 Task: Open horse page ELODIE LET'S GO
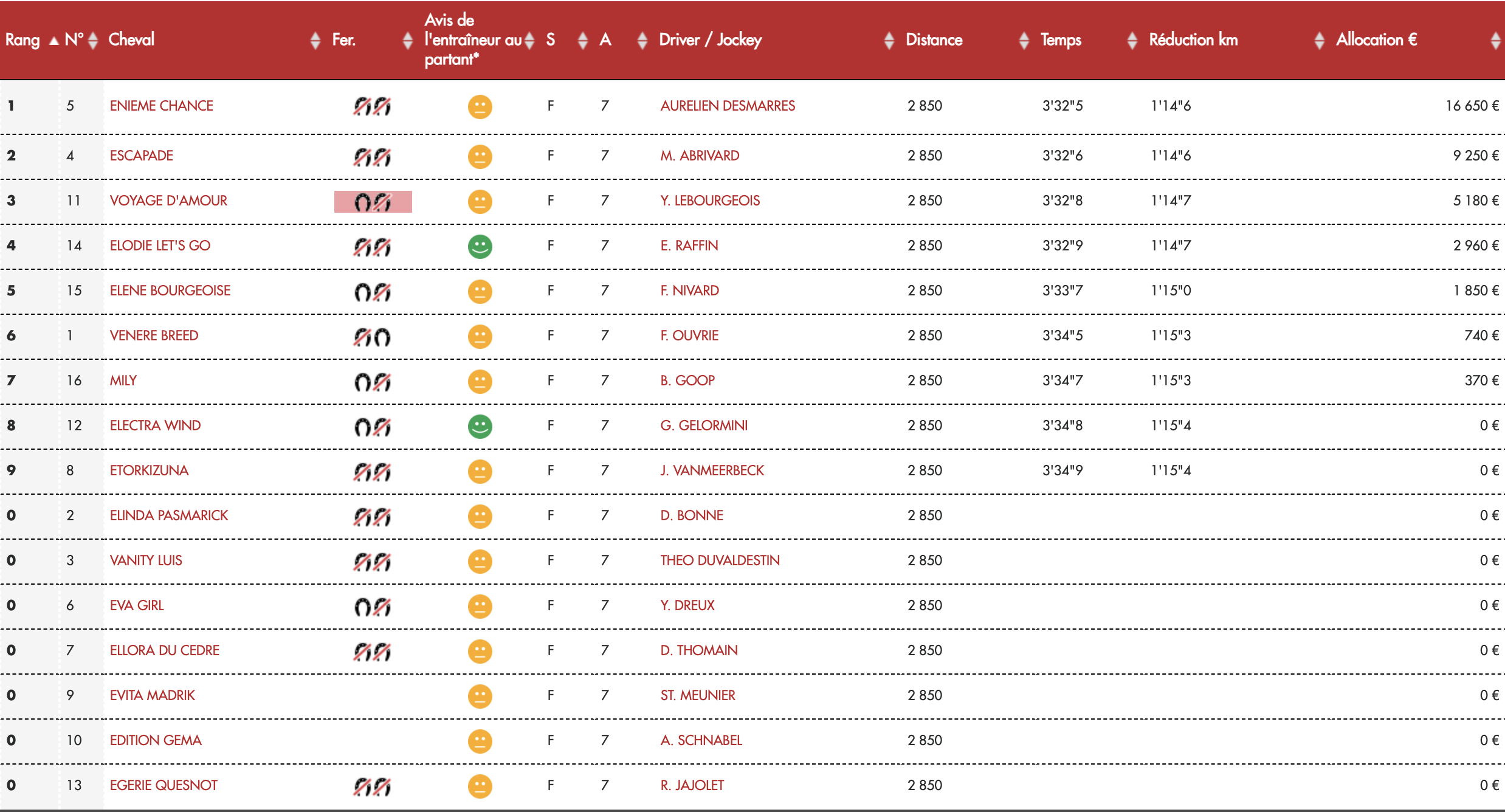160,246
